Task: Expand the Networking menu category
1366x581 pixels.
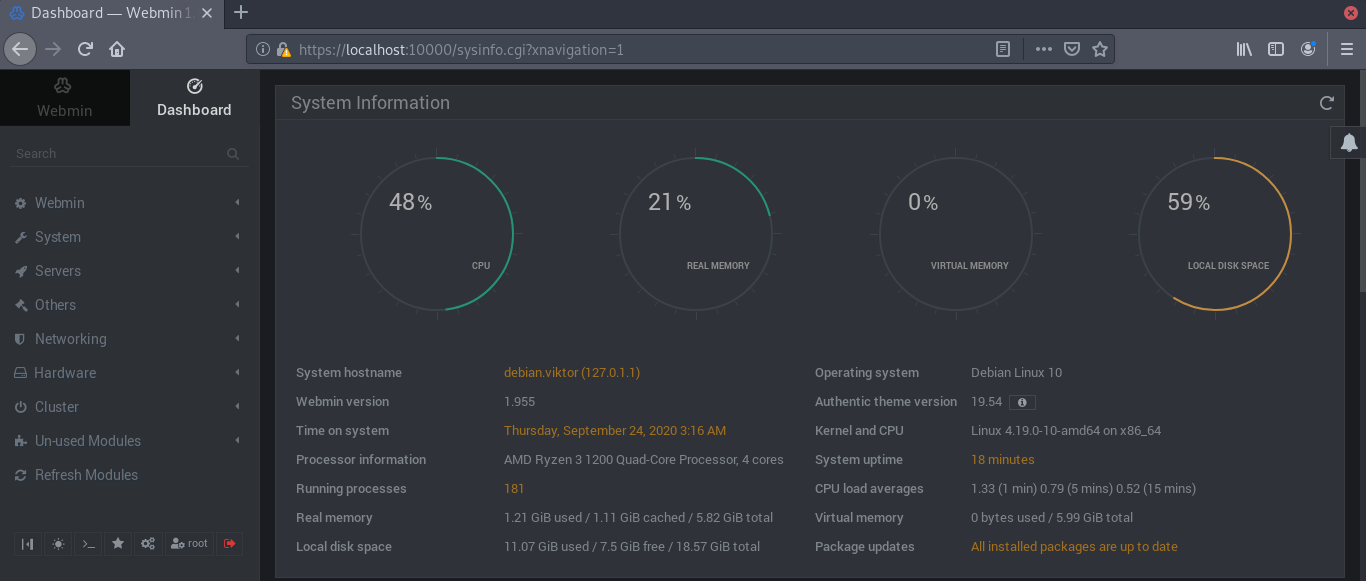Action: [x=70, y=339]
